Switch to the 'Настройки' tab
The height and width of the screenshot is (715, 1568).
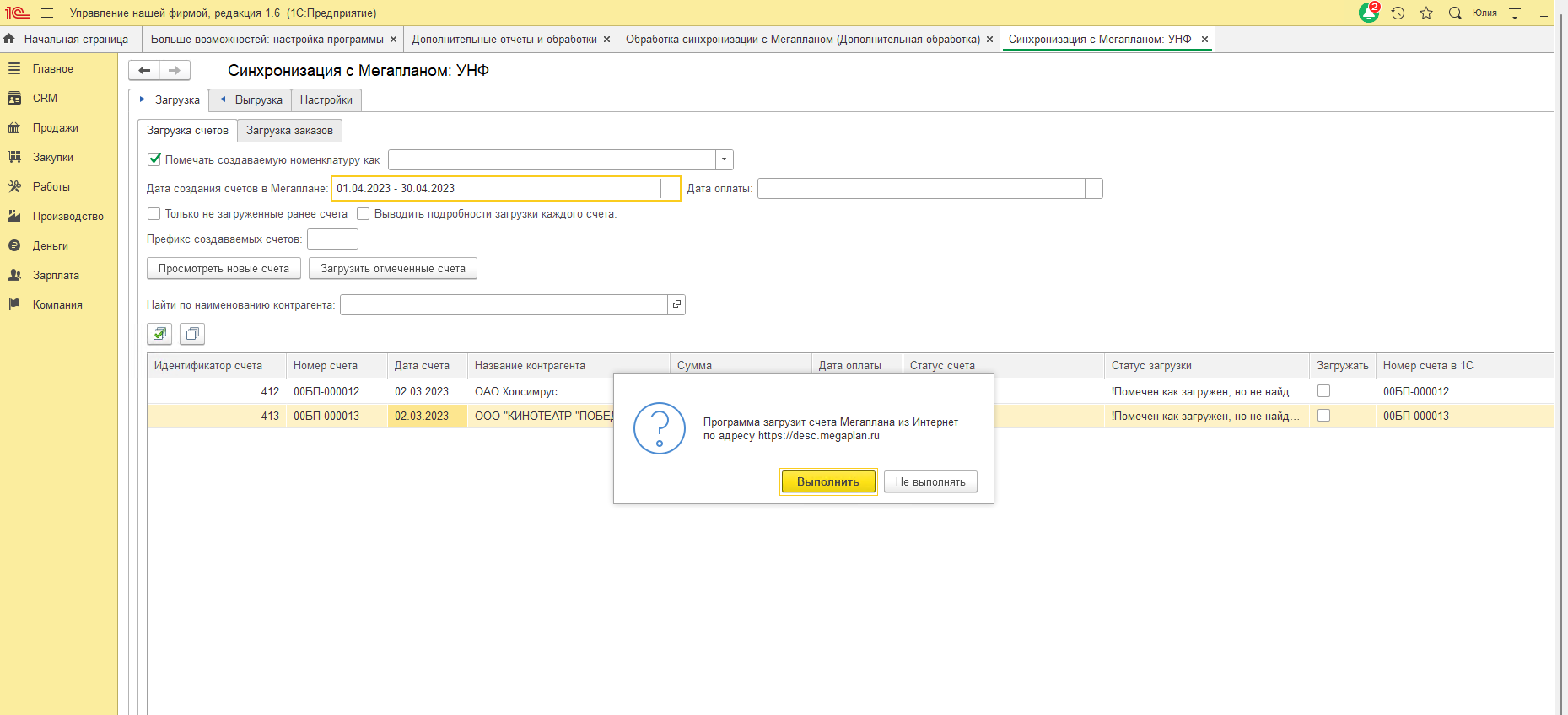326,100
